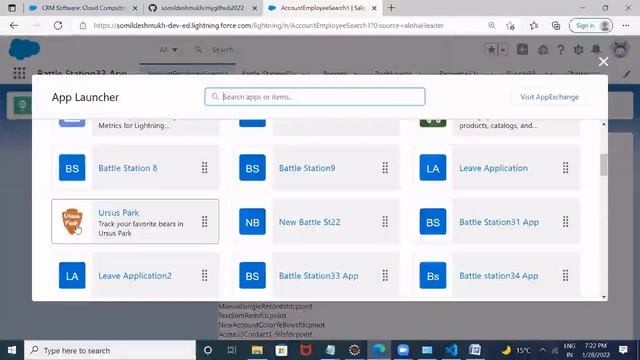
Task: Open the Leave Application2 link
Action: point(135,276)
